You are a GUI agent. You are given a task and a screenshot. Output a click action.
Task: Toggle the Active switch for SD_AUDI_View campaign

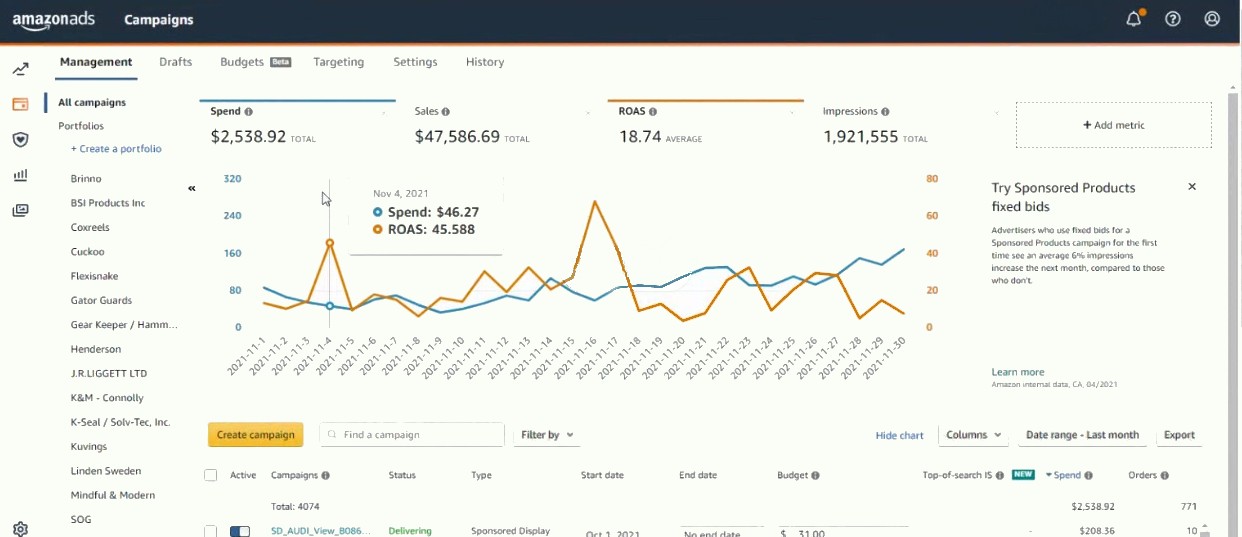240,531
